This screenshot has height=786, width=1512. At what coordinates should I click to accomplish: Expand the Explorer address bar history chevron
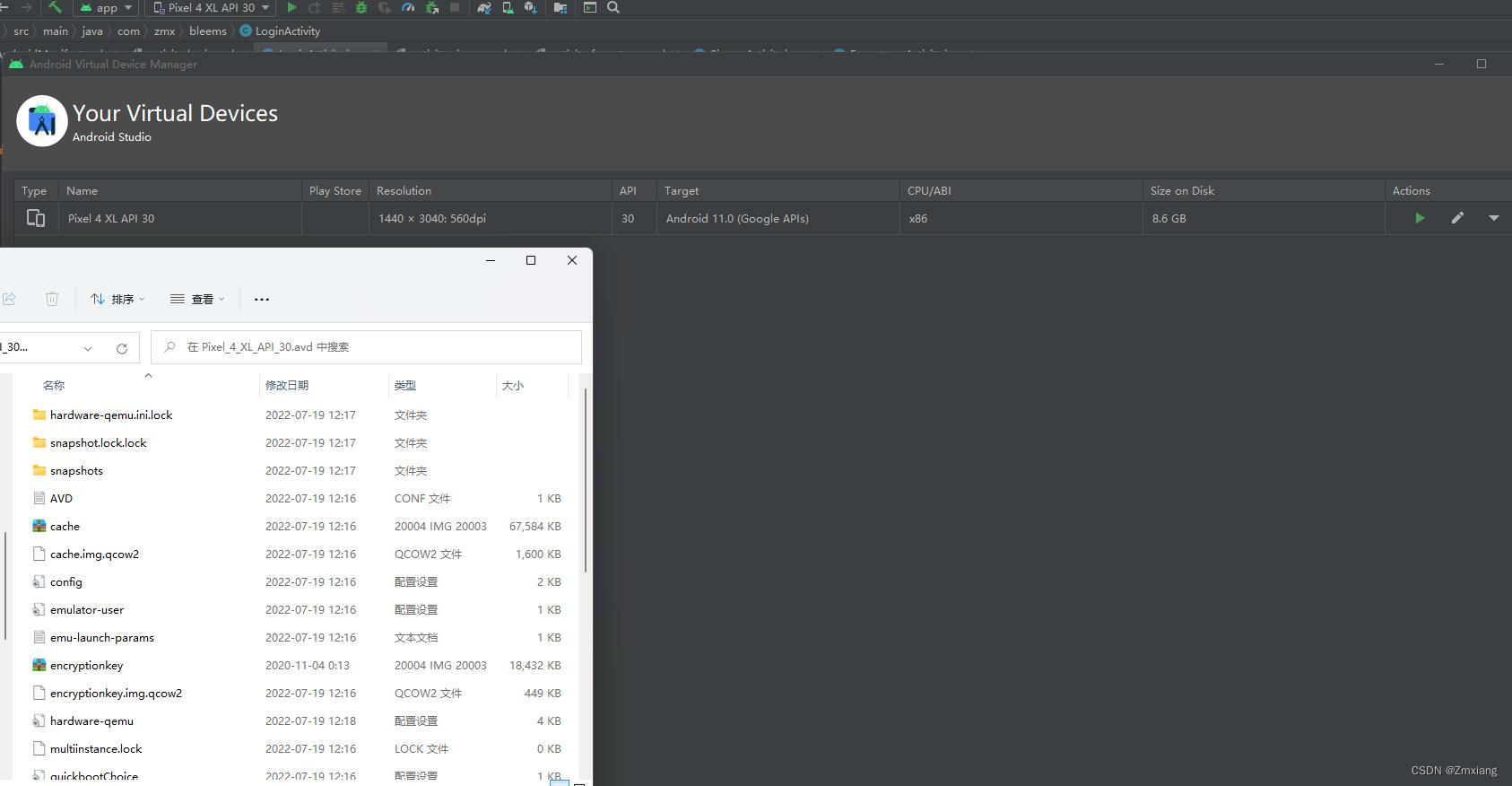[88, 348]
